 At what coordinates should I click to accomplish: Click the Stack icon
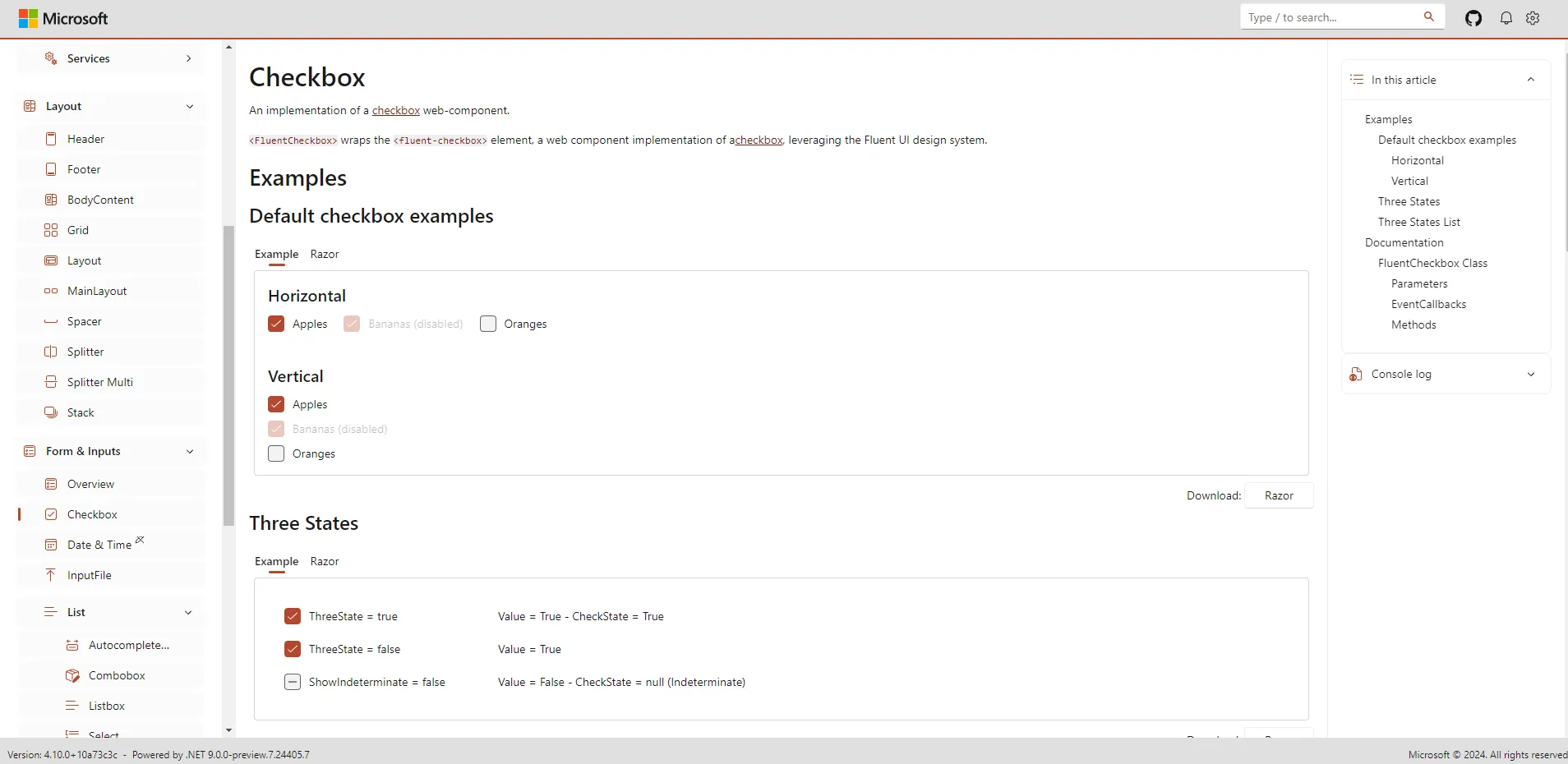coord(51,412)
